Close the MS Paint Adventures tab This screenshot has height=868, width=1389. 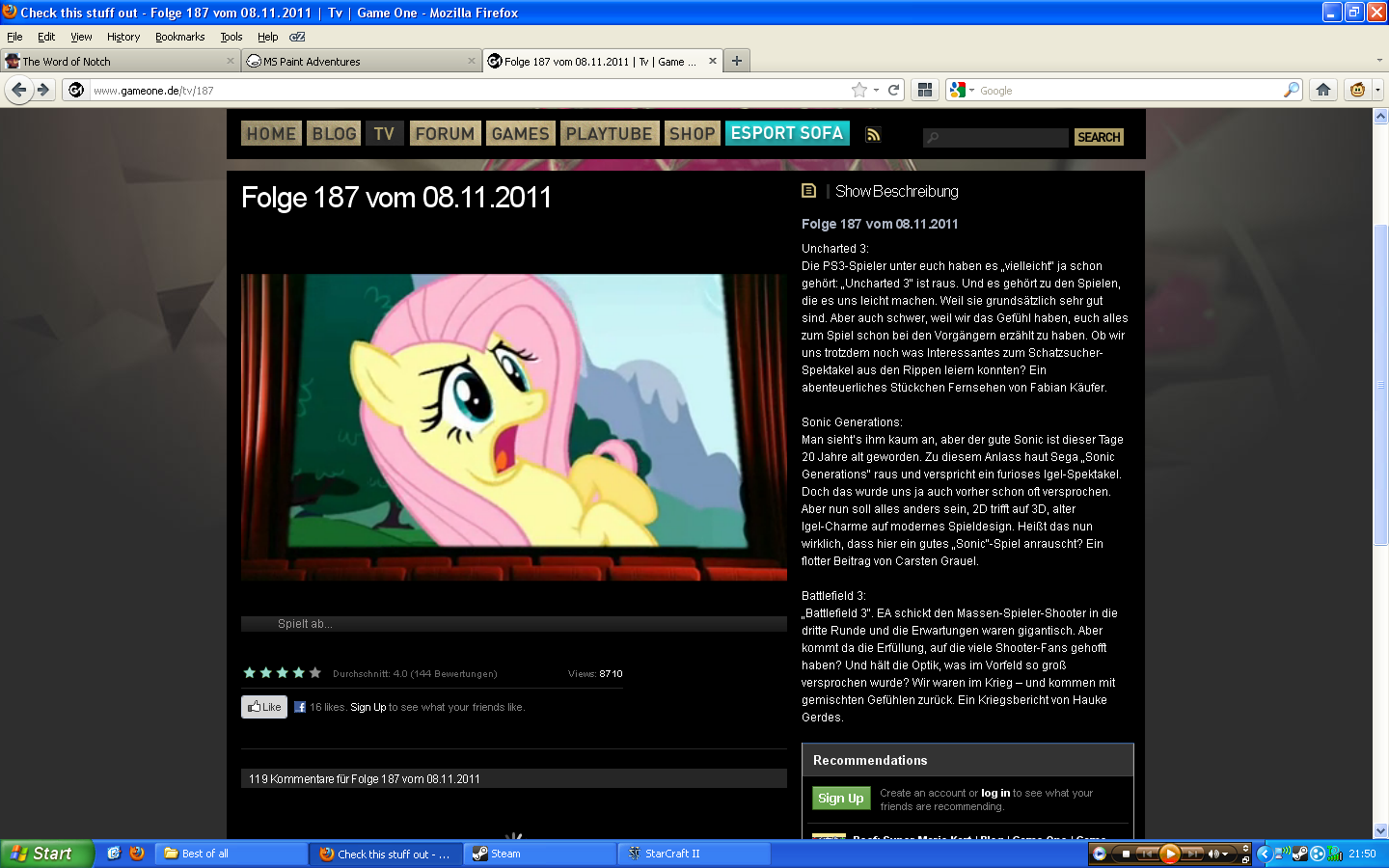pos(472,61)
